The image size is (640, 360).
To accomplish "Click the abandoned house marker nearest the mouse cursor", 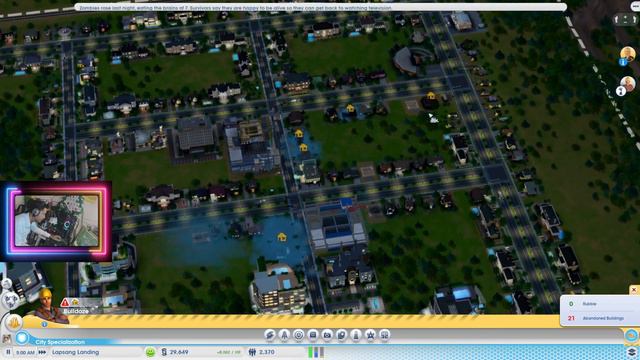I will pos(431,96).
